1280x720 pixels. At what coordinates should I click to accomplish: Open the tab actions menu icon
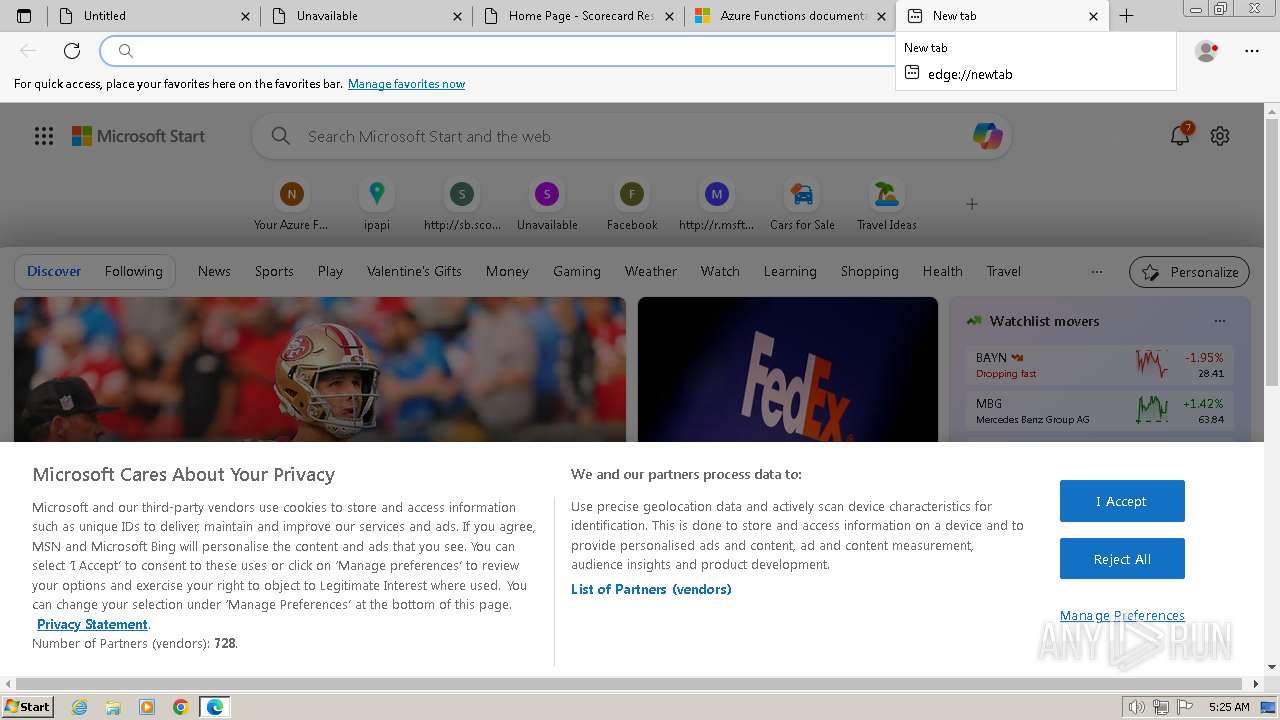point(24,16)
